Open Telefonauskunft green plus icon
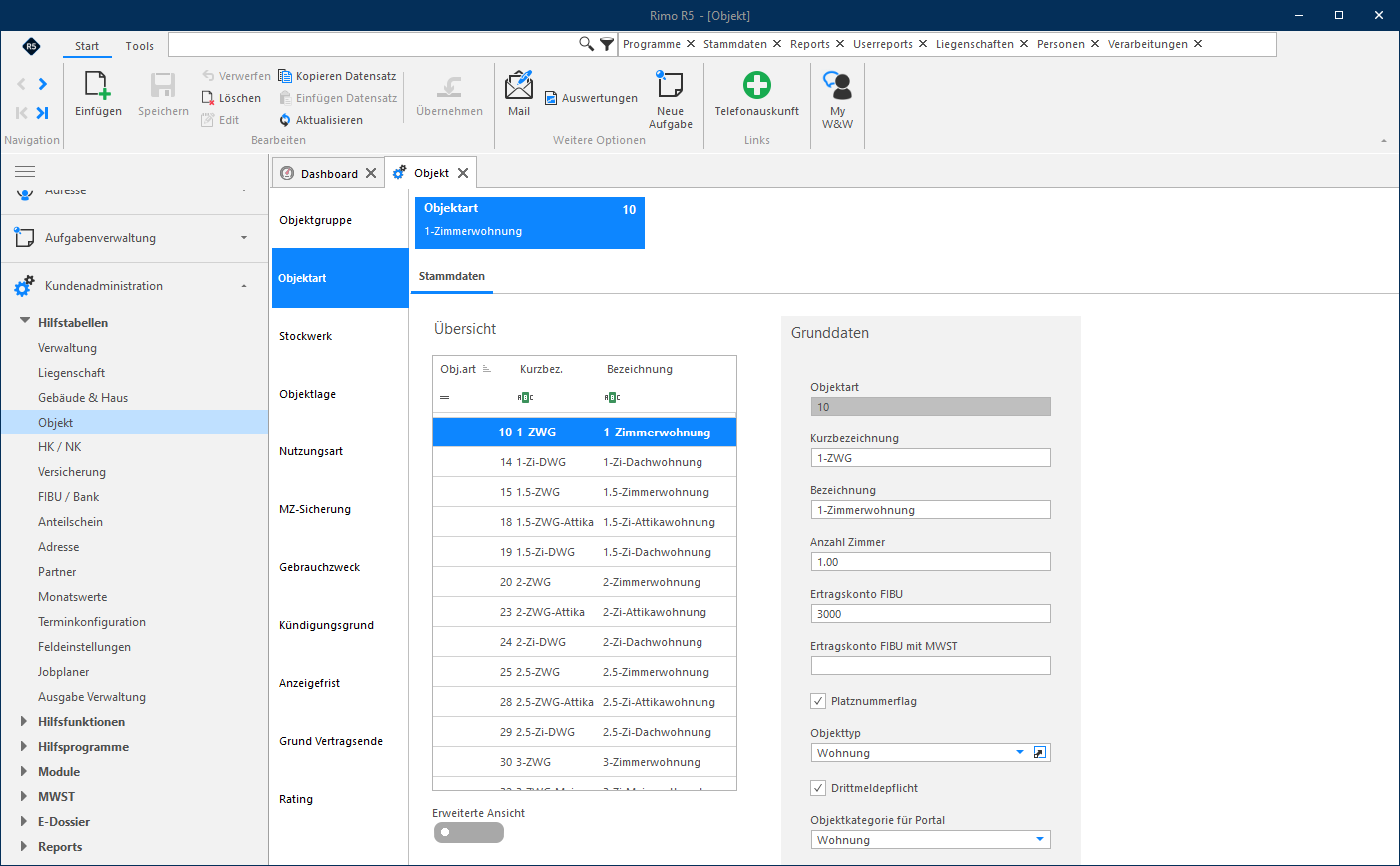1400x866 pixels. click(757, 85)
